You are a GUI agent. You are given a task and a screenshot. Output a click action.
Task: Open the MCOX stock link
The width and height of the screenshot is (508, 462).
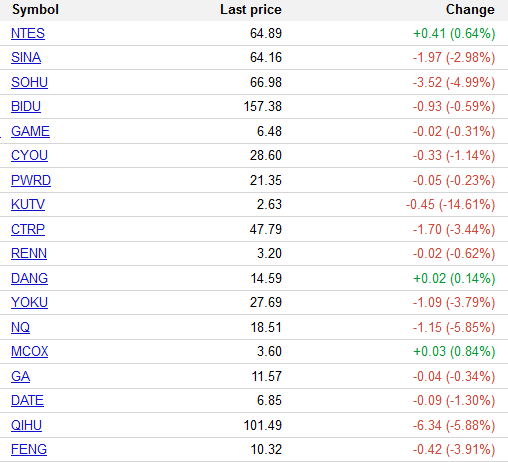30,352
